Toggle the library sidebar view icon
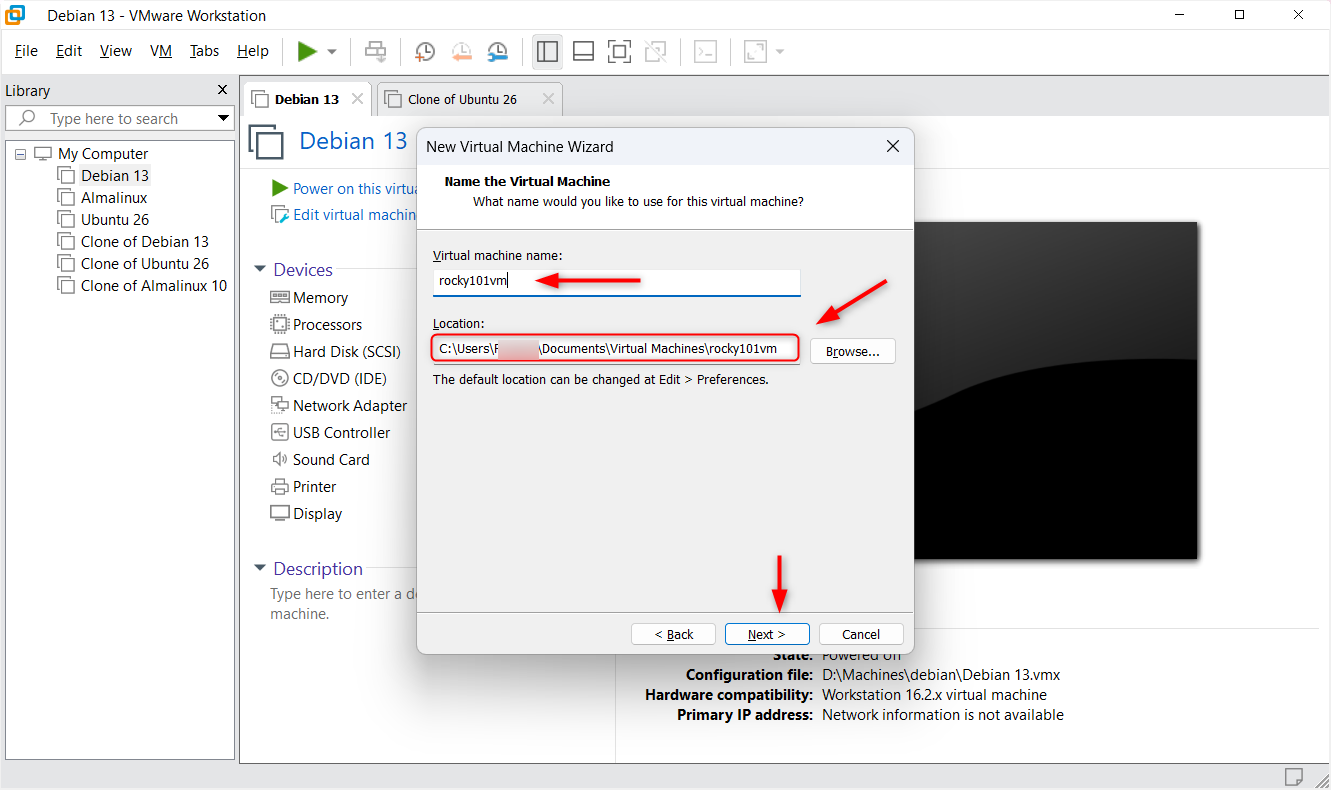Viewport: 1331px width, 790px height. point(547,51)
